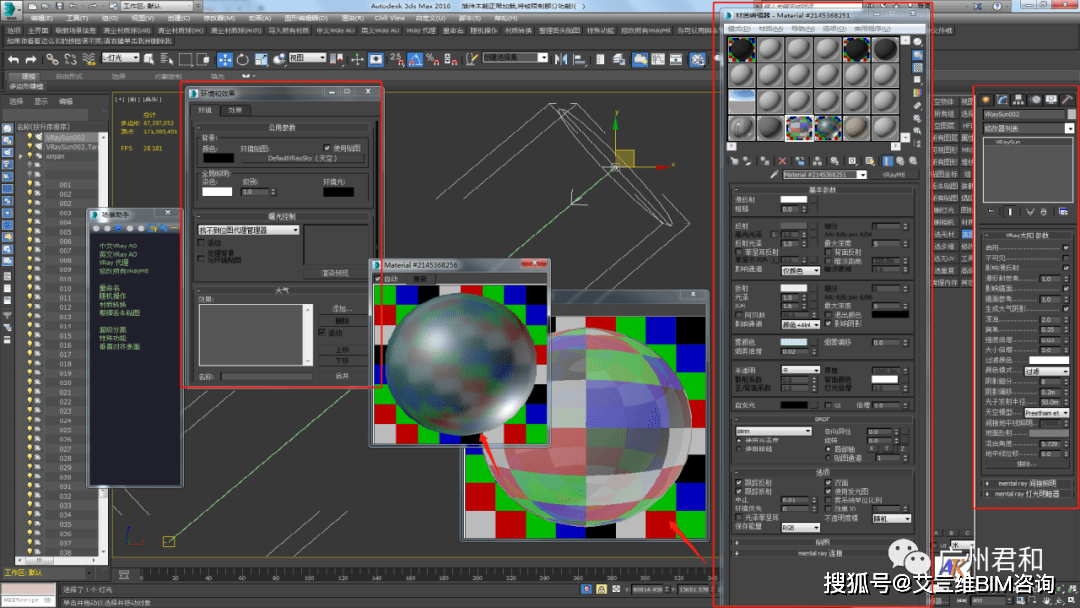Open the 工作区: 默认 workspace dropdown

point(157,6)
